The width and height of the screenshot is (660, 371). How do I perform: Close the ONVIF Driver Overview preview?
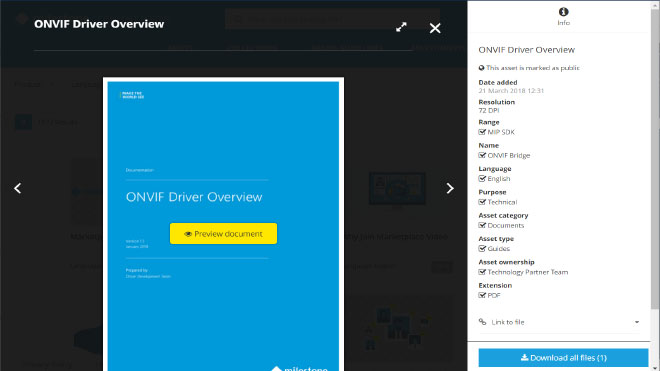(435, 28)
